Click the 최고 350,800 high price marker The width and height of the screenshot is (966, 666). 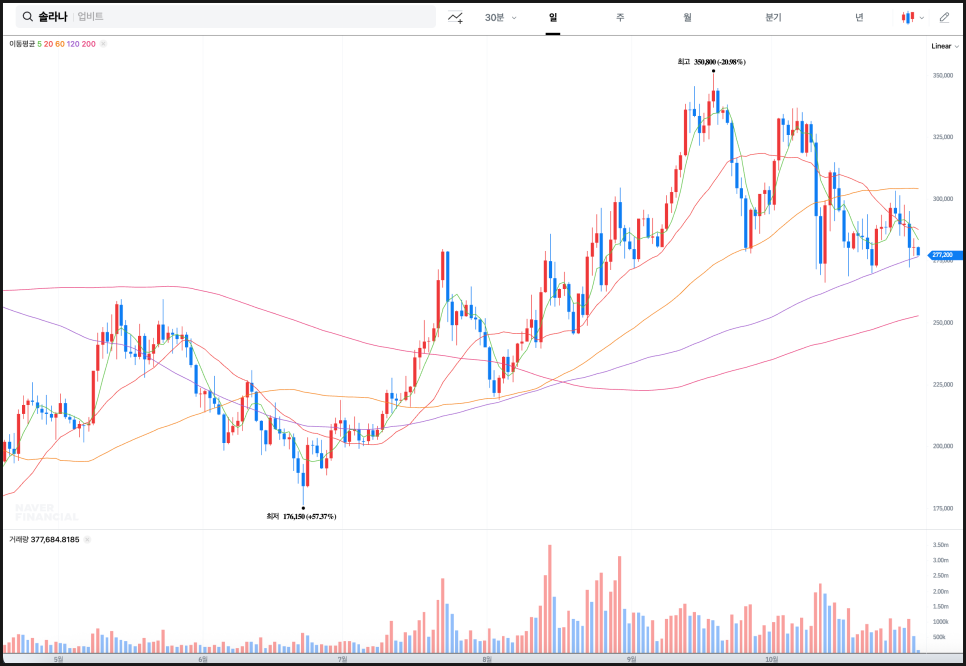click(x=712, y=62)
